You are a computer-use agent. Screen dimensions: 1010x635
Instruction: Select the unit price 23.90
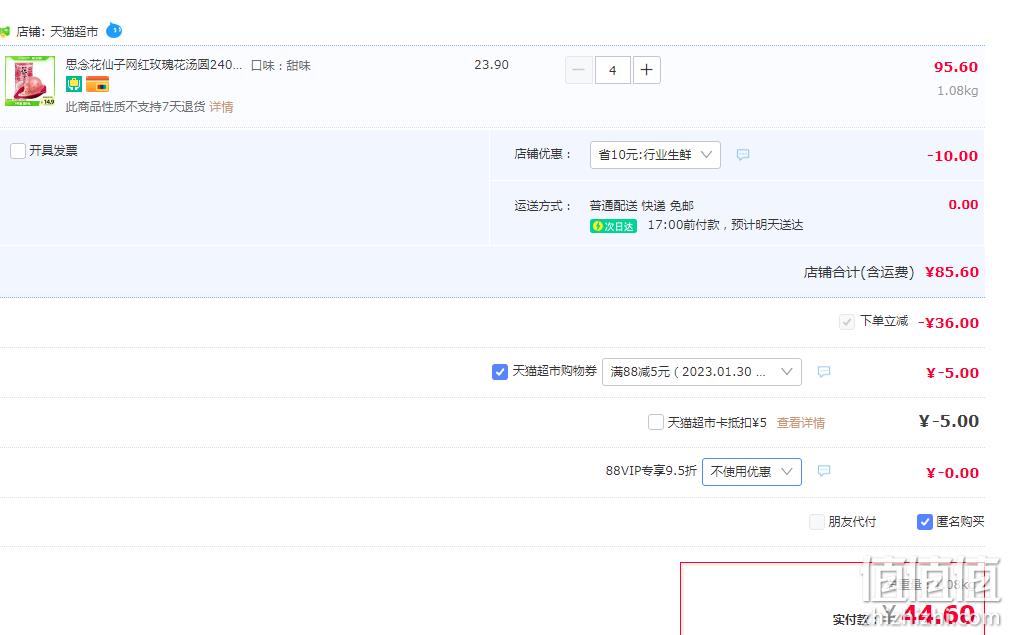click(491, 65)
